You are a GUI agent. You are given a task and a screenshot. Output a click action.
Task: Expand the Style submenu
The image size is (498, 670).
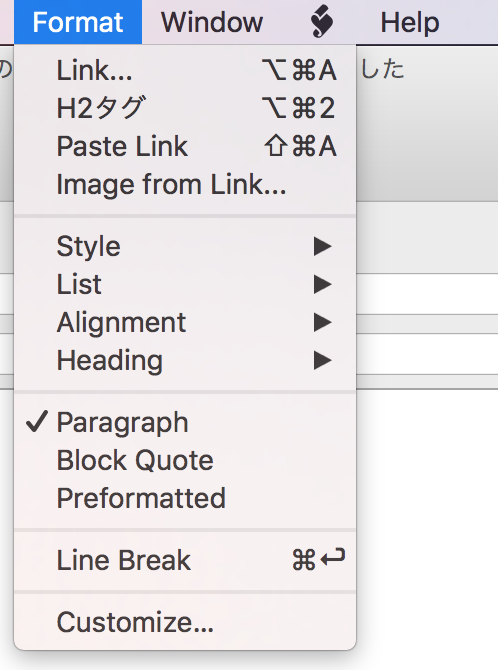click(185, 246)
